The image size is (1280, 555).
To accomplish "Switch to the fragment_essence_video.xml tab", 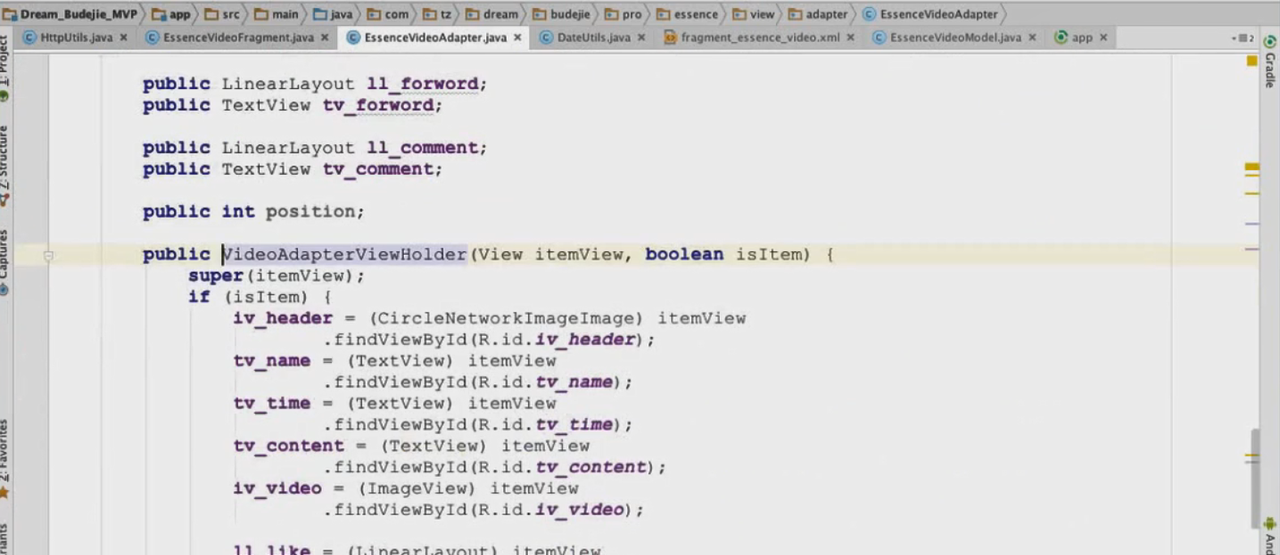I will coord(760,38).
